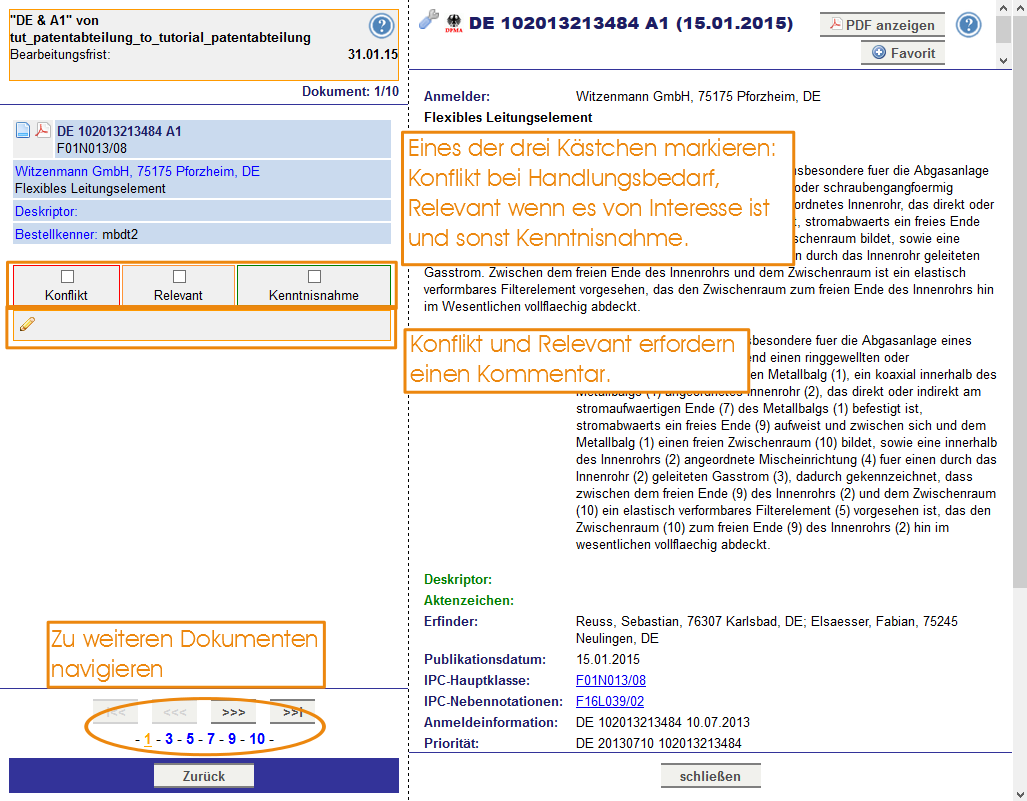Open help icon next to PDF anzeigen

(x=968, y=25)
